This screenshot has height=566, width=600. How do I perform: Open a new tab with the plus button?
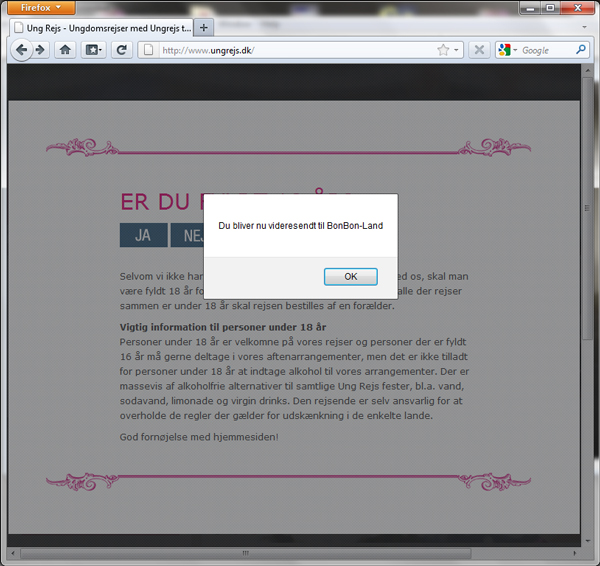coord(204,28)
